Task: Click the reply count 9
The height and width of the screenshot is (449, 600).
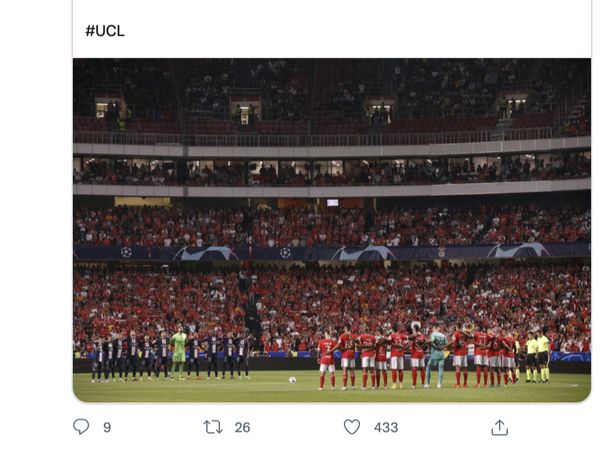Action: pos(107,427)
